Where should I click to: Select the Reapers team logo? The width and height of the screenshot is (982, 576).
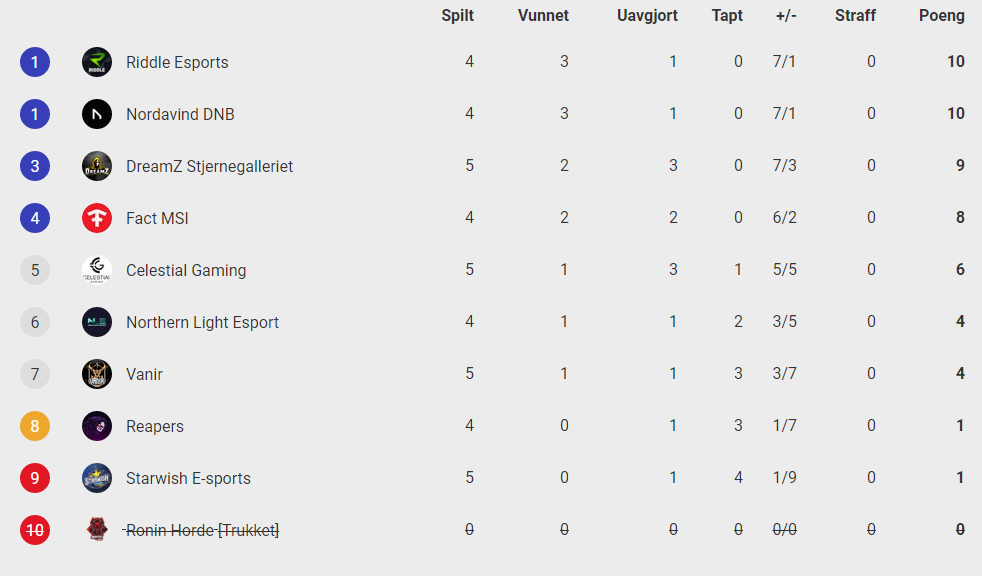pos(97,426)
